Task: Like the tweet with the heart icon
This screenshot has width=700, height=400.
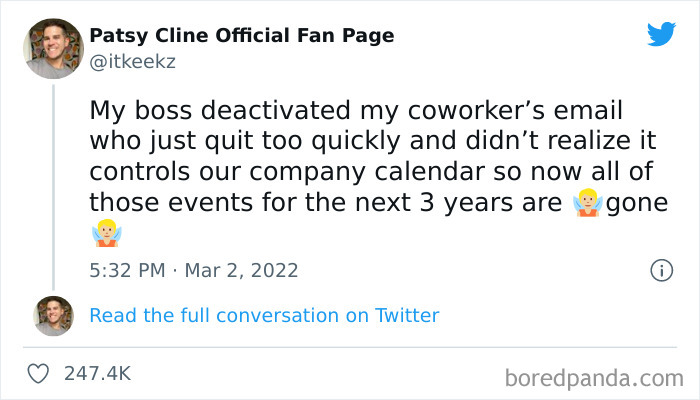Action: click(40, 373)
